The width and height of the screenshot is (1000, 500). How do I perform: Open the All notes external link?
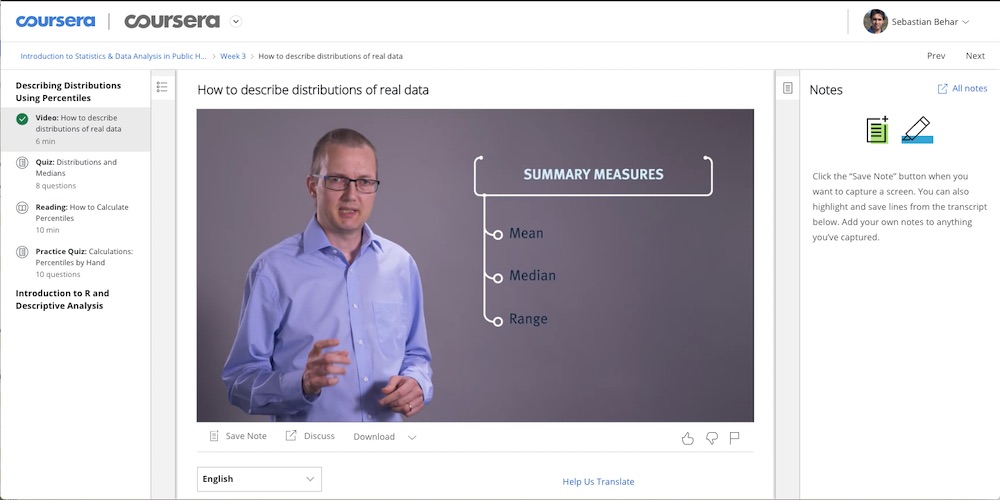[962, 89]
